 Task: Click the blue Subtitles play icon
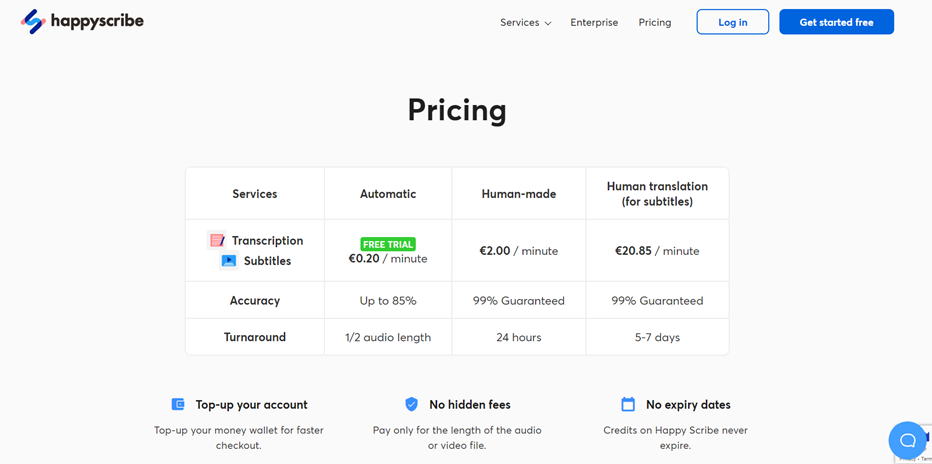tap(229, 261)
